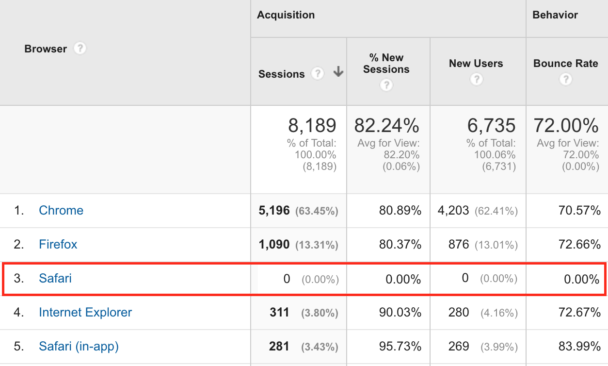Screen dimensions: 608x366
Task: Click the help icon under % New Sessions
Action: [x=386, y=85]
